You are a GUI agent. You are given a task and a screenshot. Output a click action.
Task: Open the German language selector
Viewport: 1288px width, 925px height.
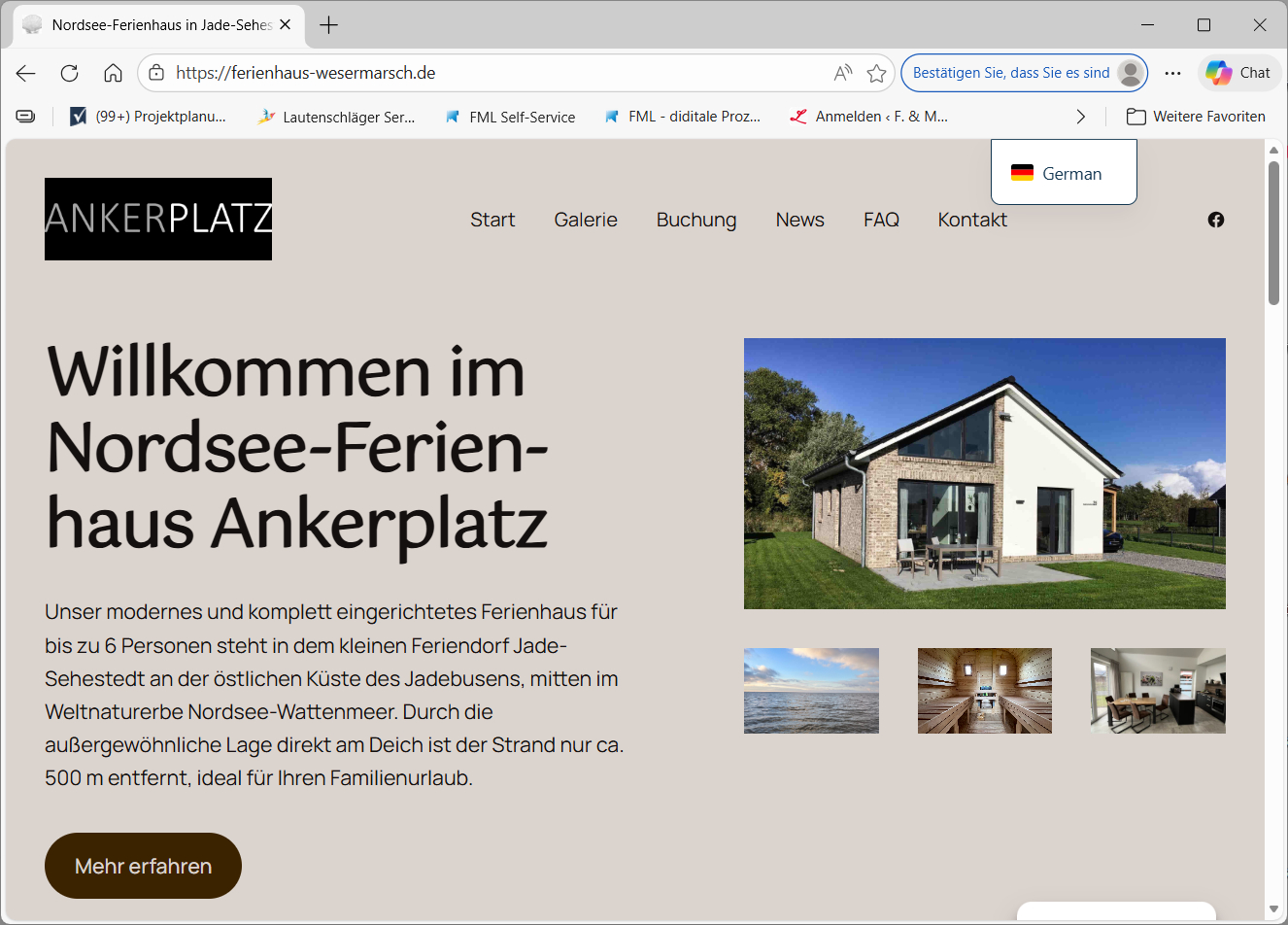click(x=1063, y=173)
